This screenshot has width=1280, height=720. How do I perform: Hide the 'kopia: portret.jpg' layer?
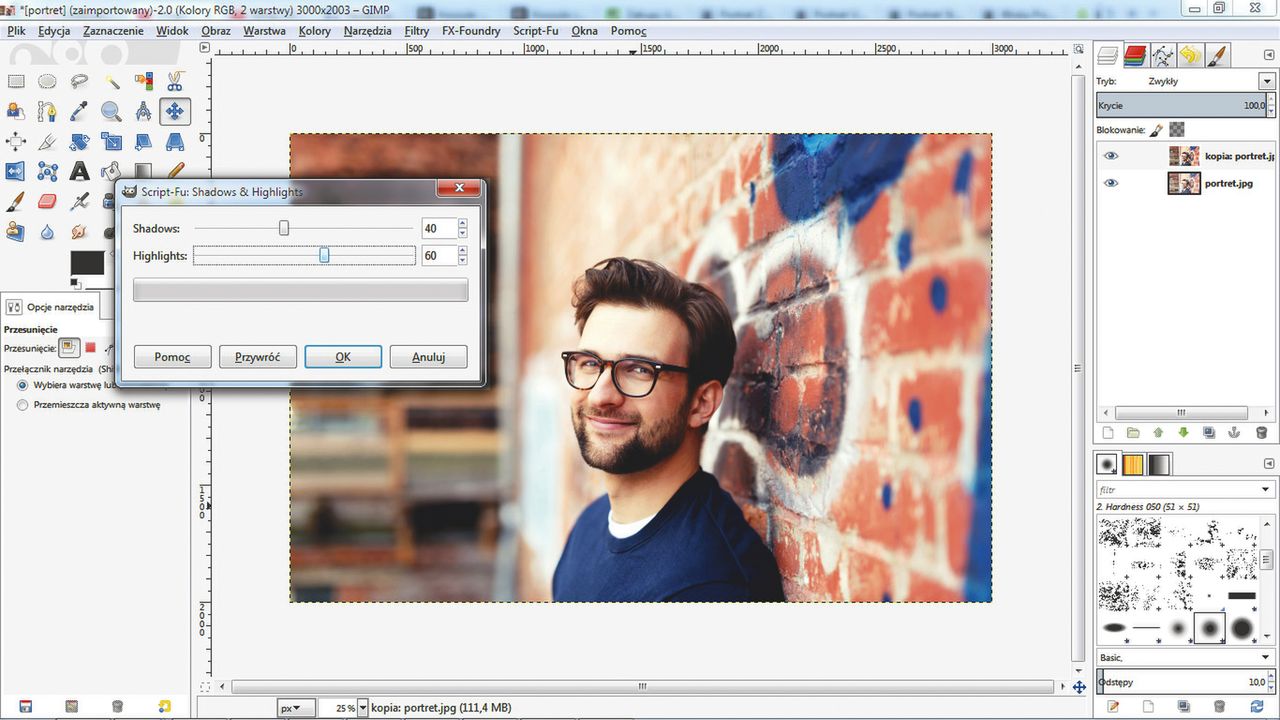tap(1110, 156)
